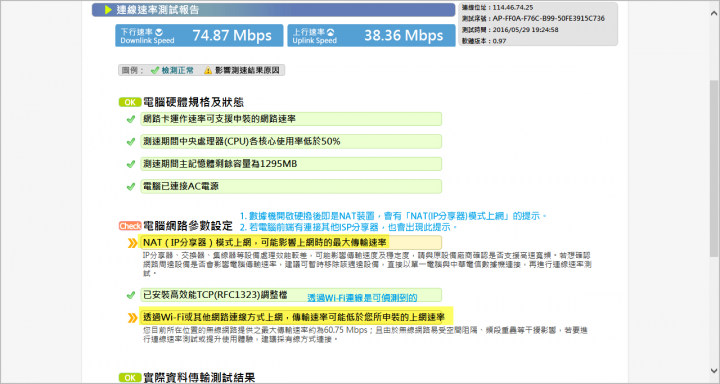Click the 主記憶體剩餘容量為1295MB result row
Image resolution: width=720 pixels, height=384 pixels.
click(x=291, y=164)
